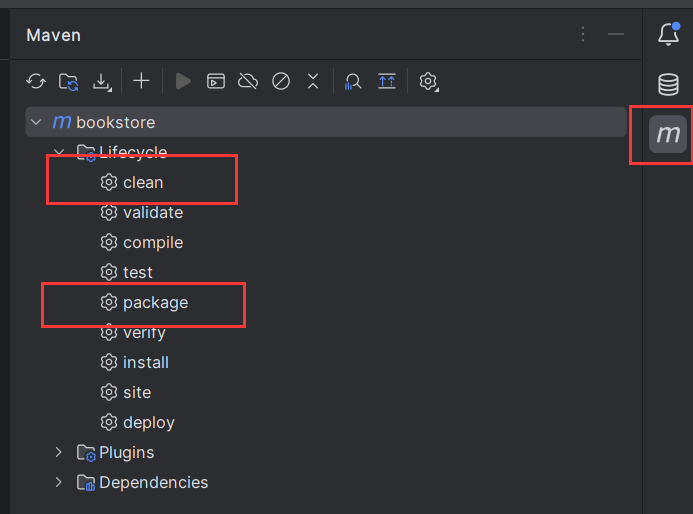693x514 pixels.
Task: Toggle Maven offline mode
Action: 248,81
